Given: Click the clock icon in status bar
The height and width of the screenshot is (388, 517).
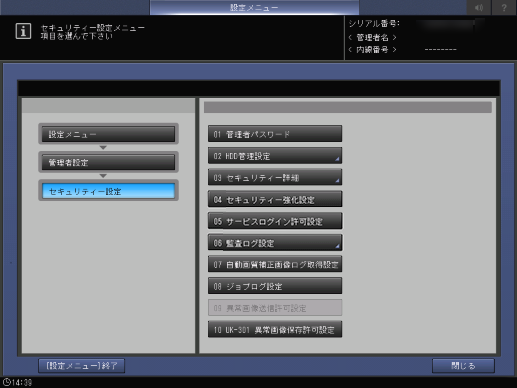Looking at the screenshot, I should [x=7, y=382].
